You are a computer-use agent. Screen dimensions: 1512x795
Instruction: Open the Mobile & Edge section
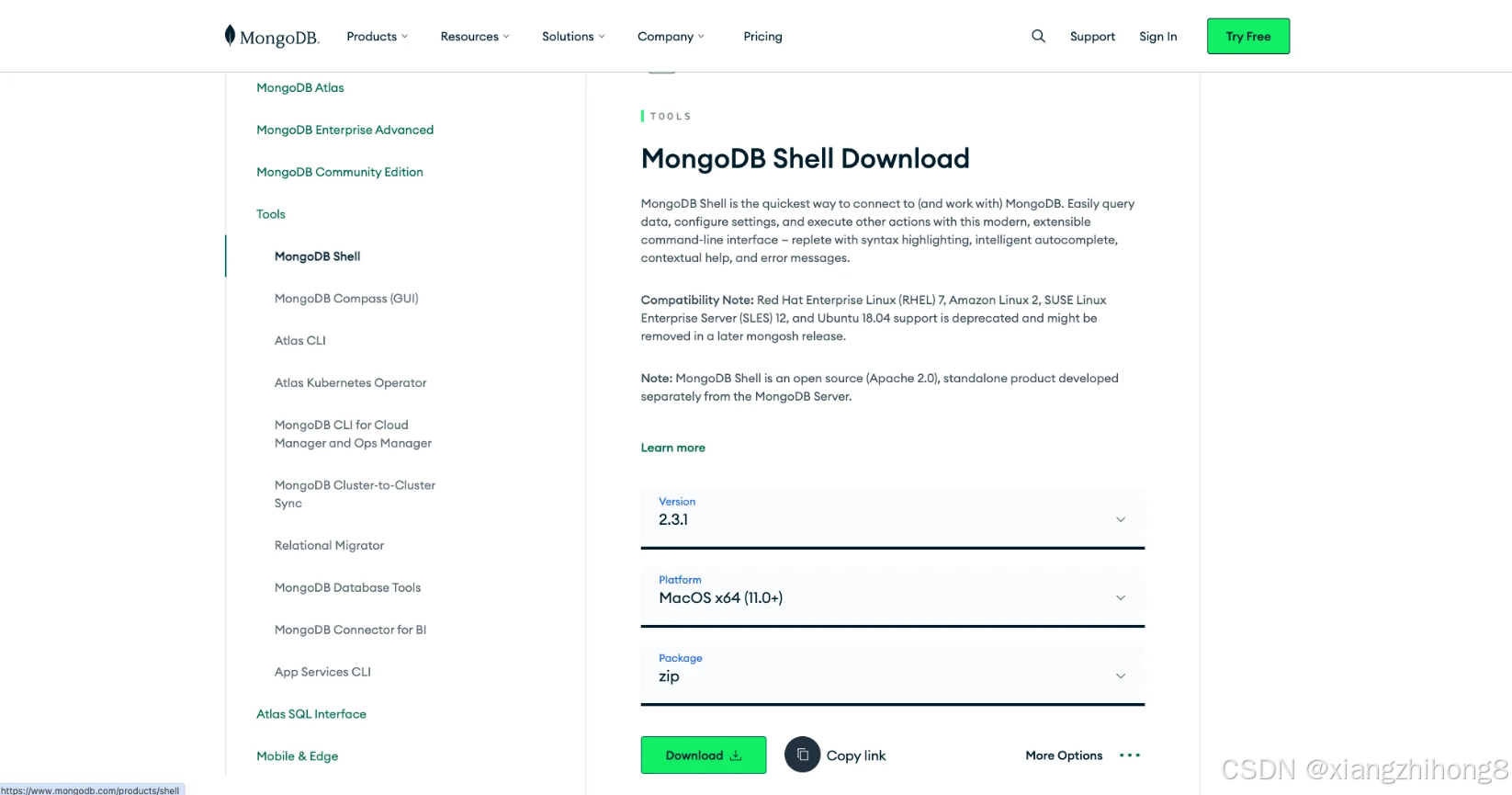click(x=297, y=756)
